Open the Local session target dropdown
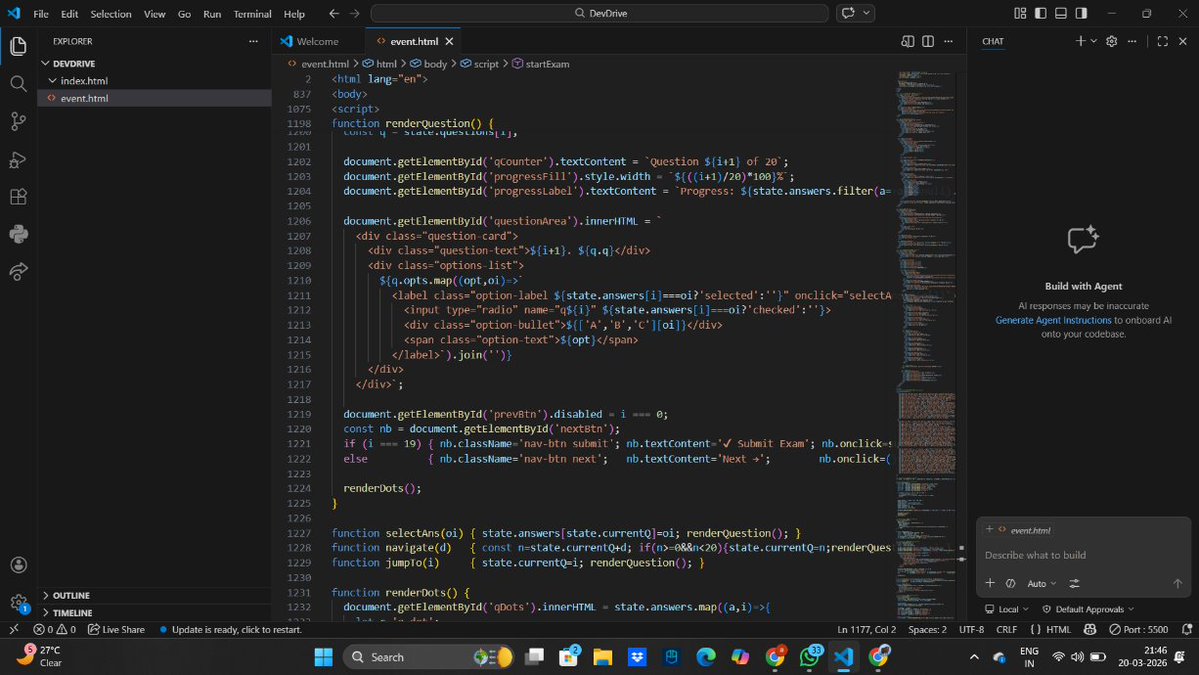Image resolution: width=1199 pixels, height=675 pixels. coord(1006,609)
